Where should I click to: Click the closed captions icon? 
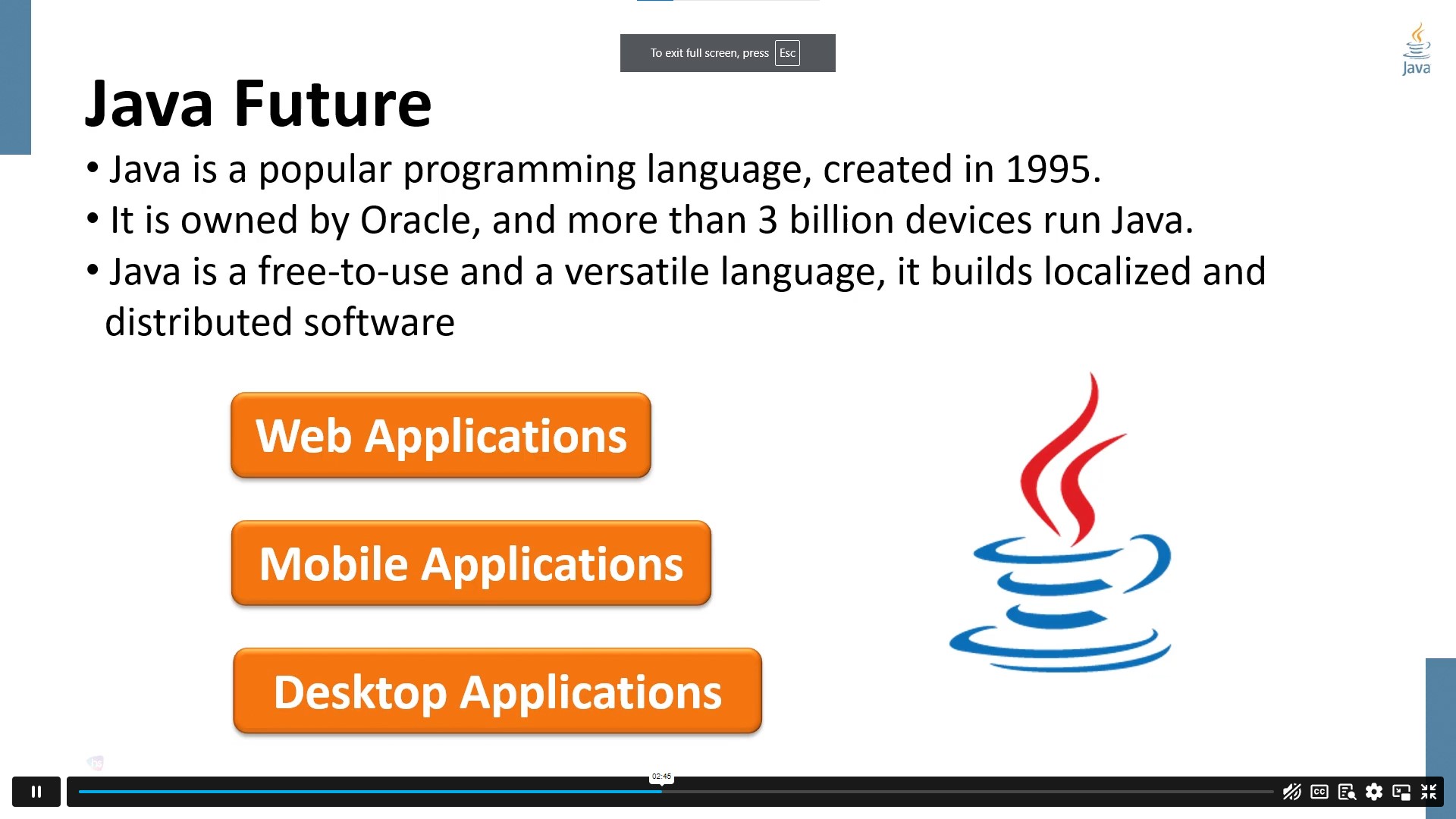click(x=1319, y=792)
